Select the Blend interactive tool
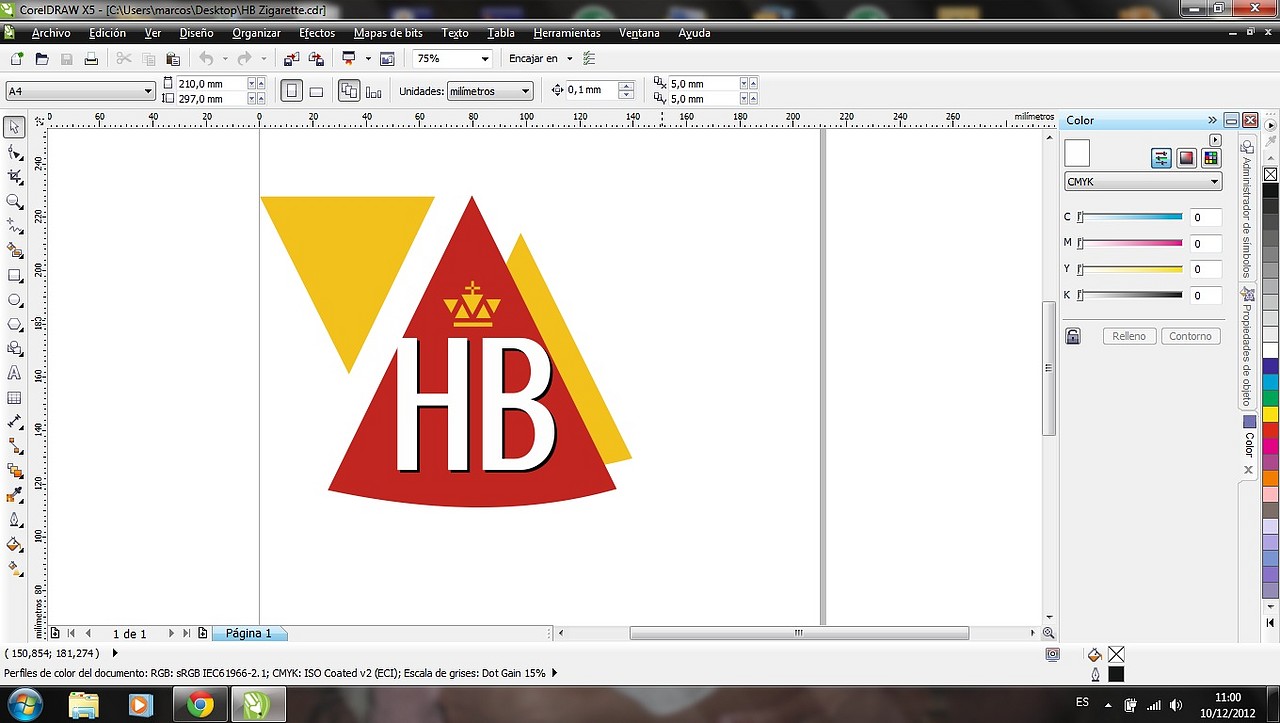 click(14, 471)
